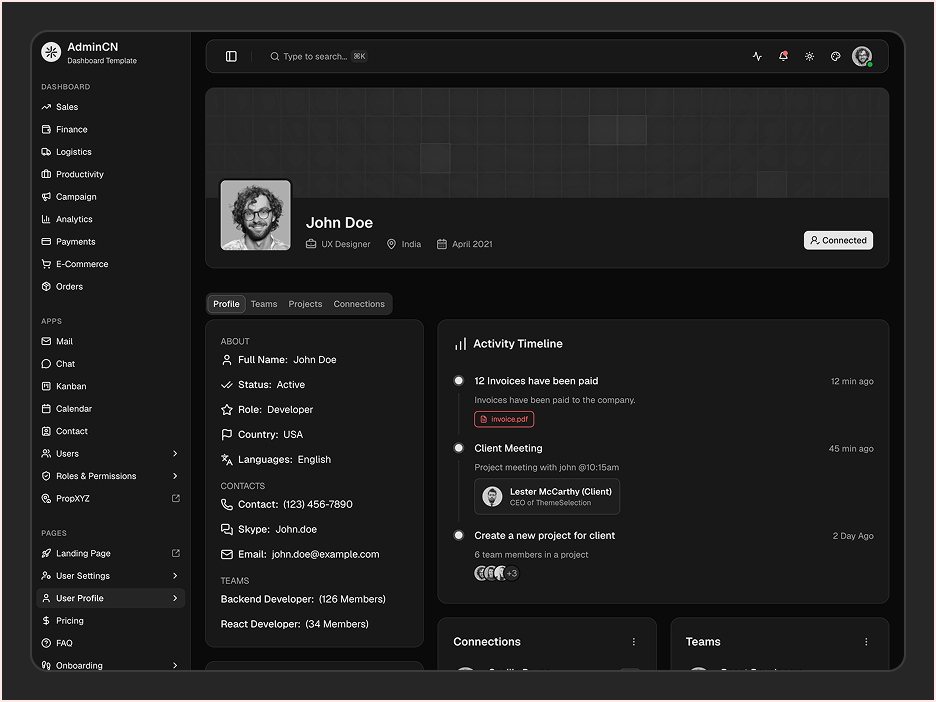Open the activity pulse icon in header

(757, 56)
